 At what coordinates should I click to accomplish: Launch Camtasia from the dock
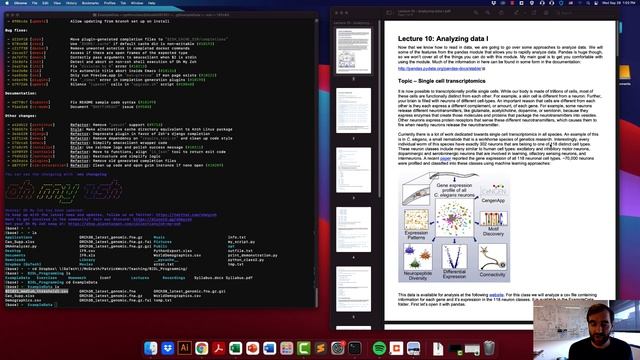(304, 348)
